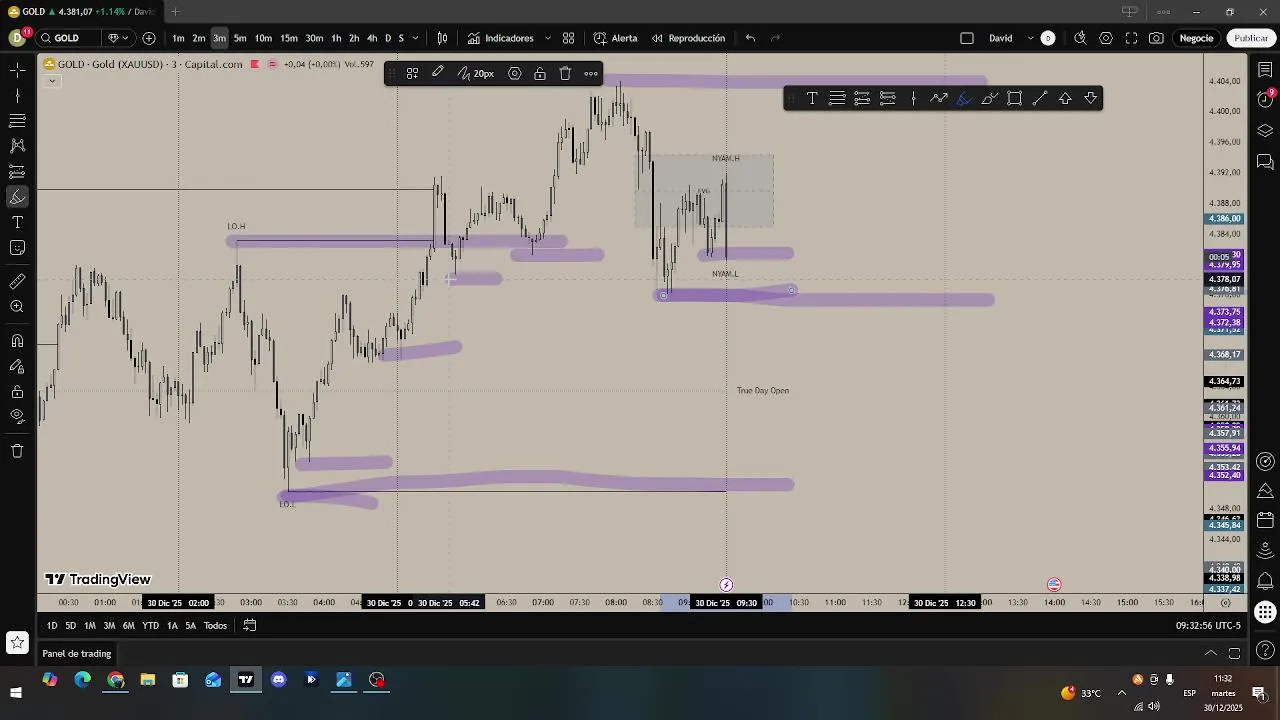Screen dimensions: 1280x720
Task: Open the chart type candlestick selector
Action: pos(442,38)
